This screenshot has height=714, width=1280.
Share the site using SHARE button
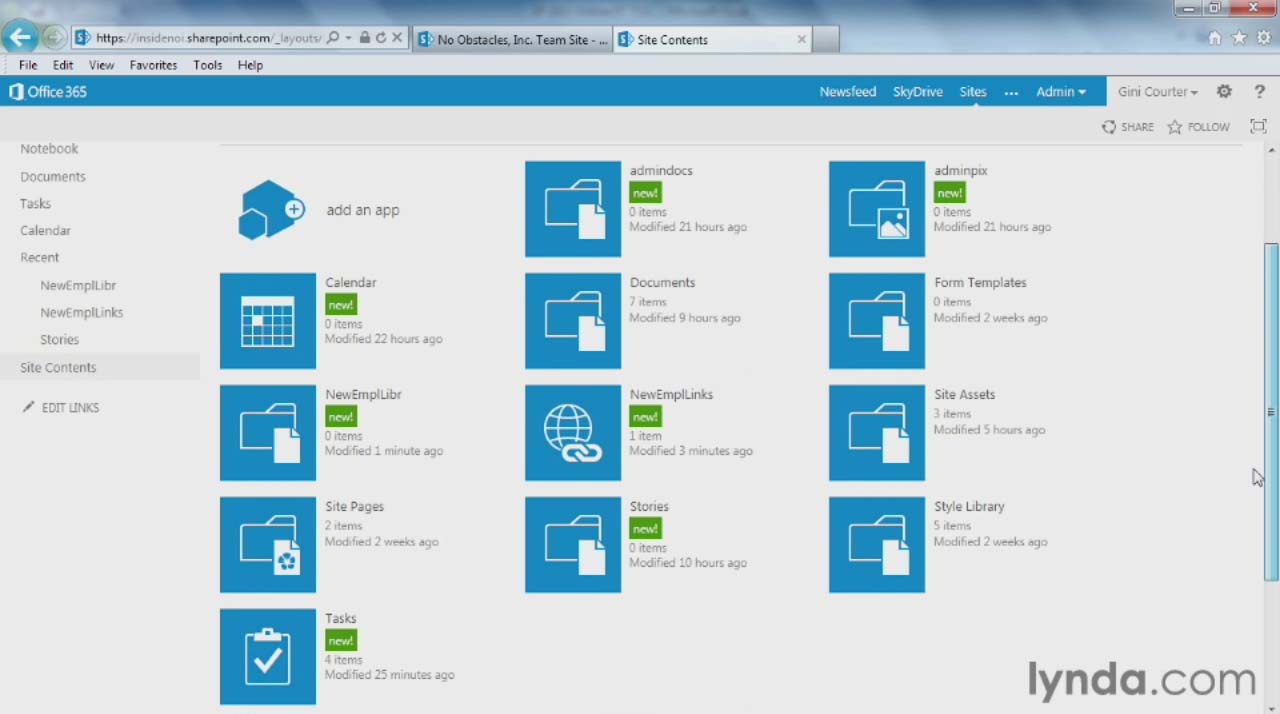click(x=1128, y=127)
